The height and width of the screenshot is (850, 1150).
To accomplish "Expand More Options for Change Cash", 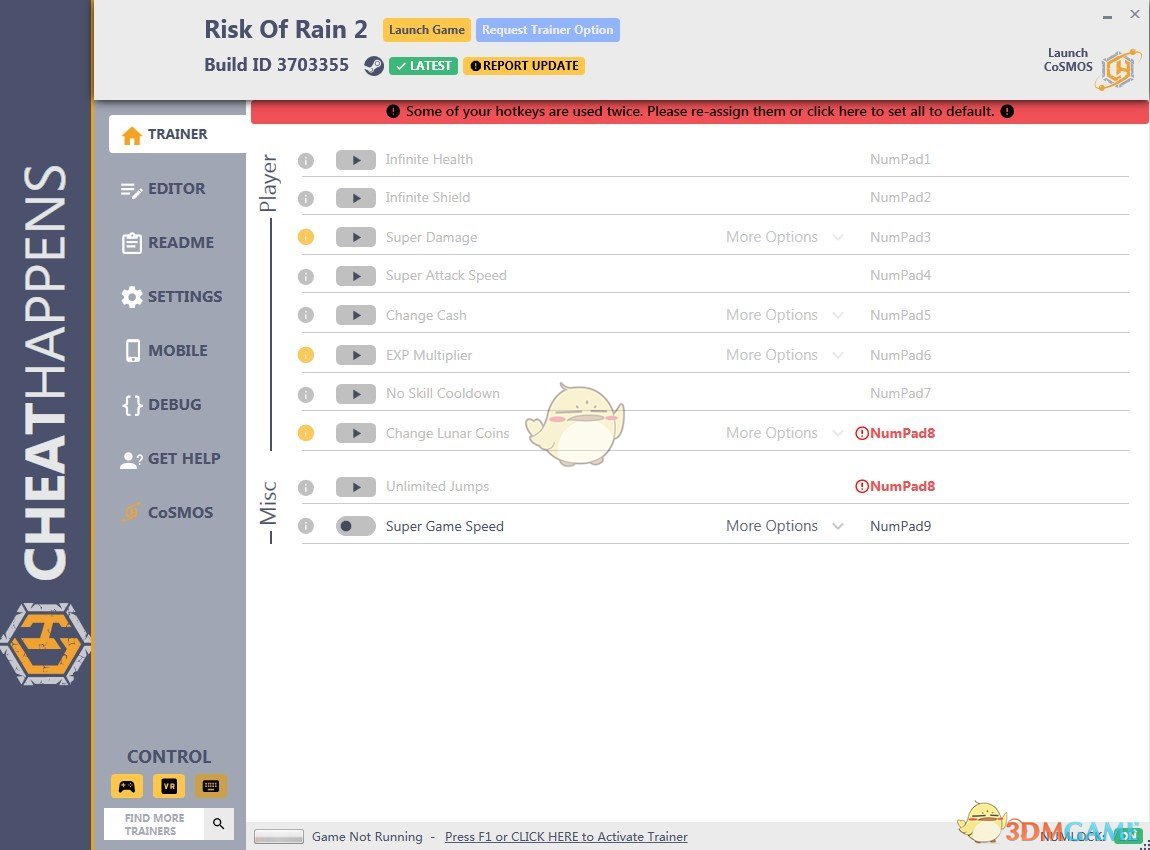I will tap(784, 315).
